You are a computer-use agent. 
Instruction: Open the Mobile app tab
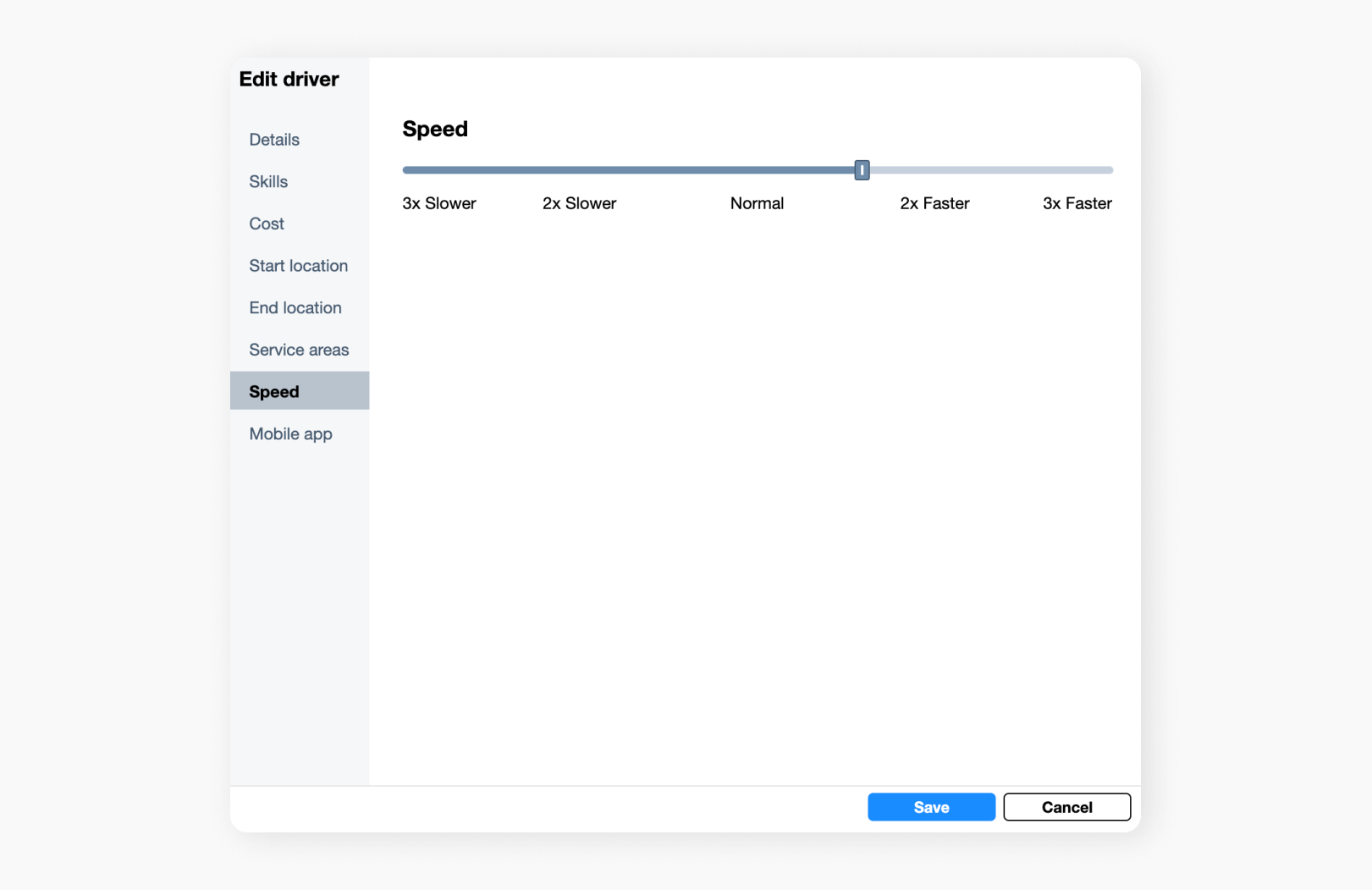coord(290,434)
